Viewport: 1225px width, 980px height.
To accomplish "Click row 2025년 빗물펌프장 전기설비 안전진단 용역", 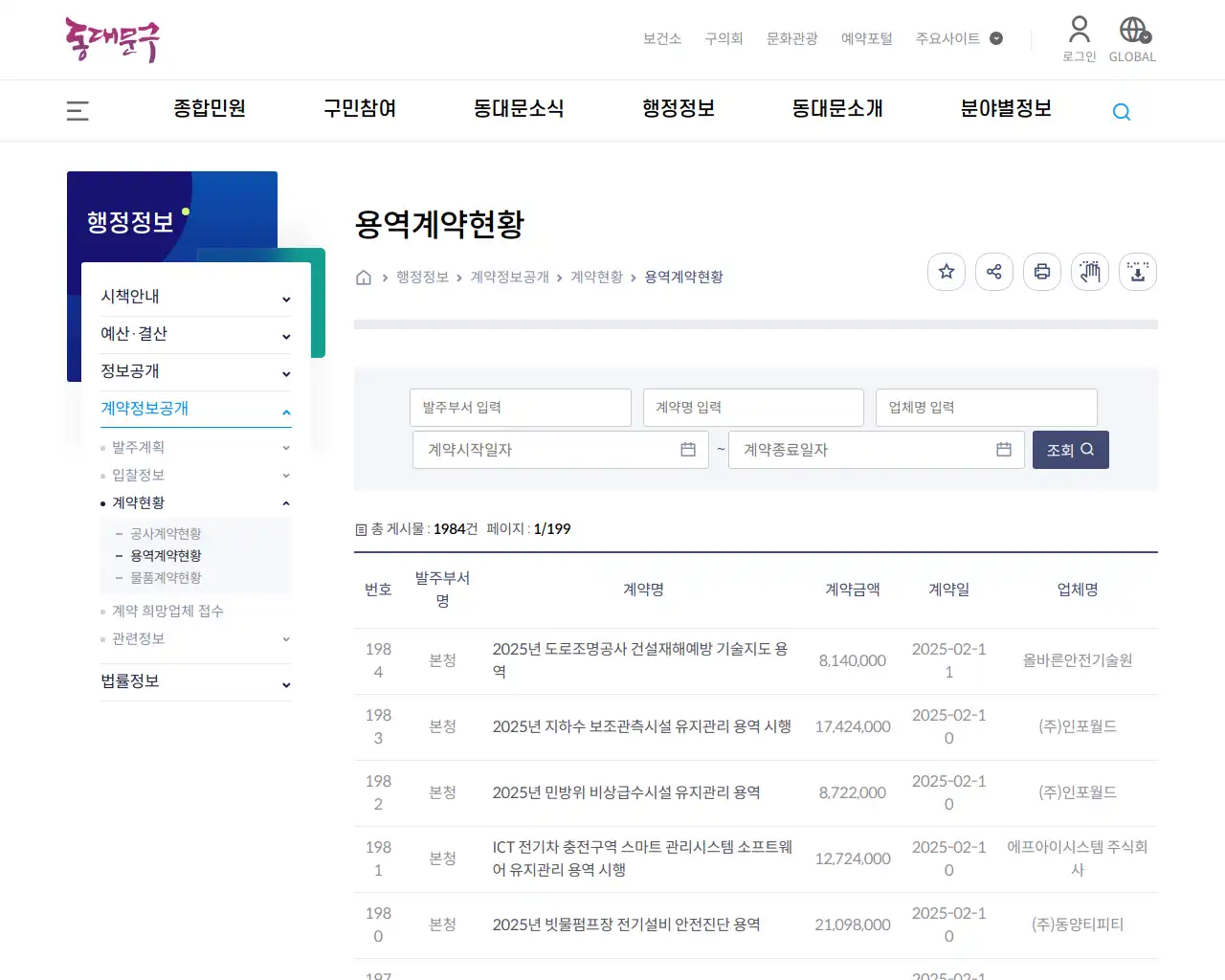I will (626, 924).
